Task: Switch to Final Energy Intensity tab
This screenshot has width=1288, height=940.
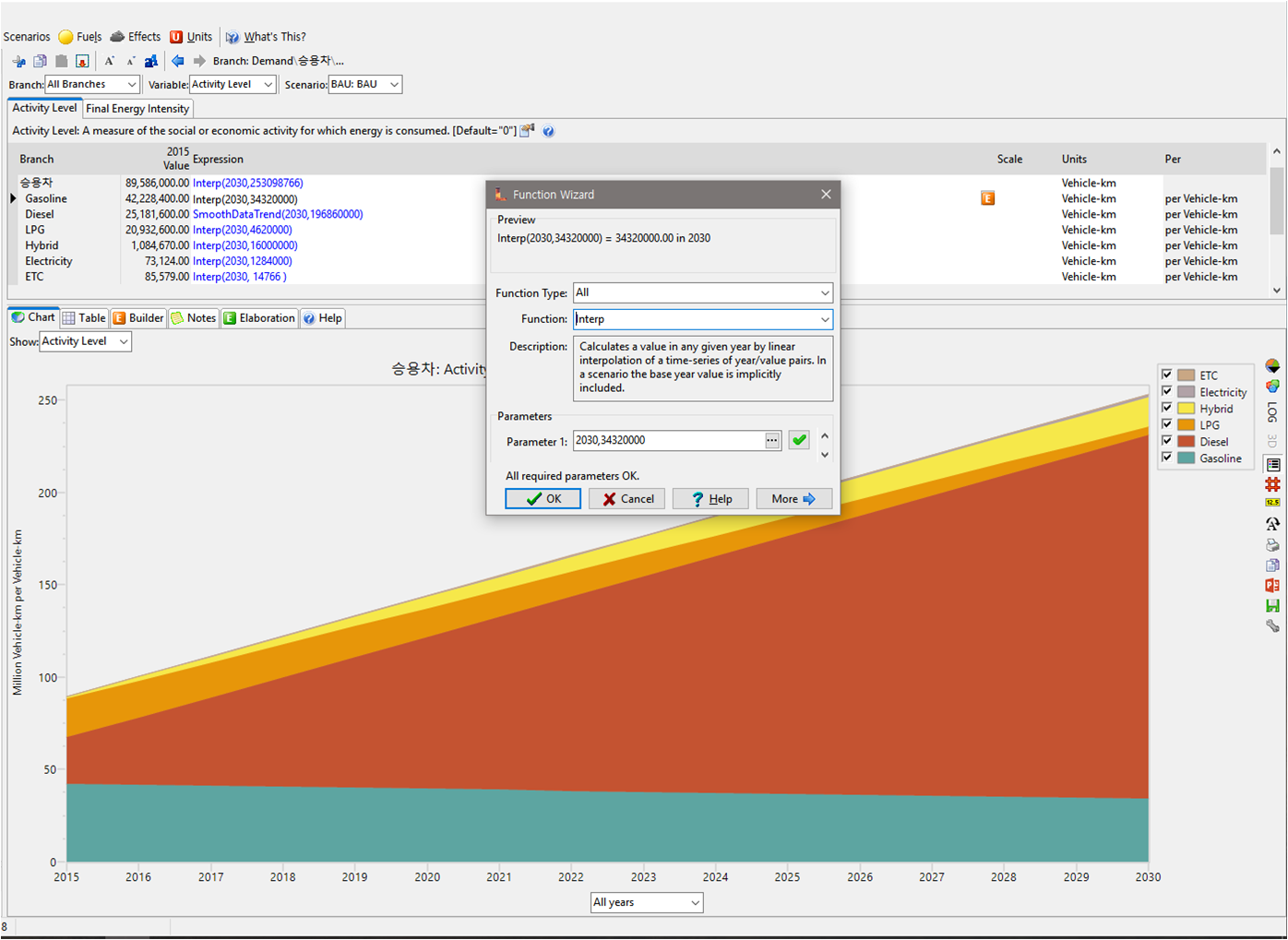Action: (137, 109)
